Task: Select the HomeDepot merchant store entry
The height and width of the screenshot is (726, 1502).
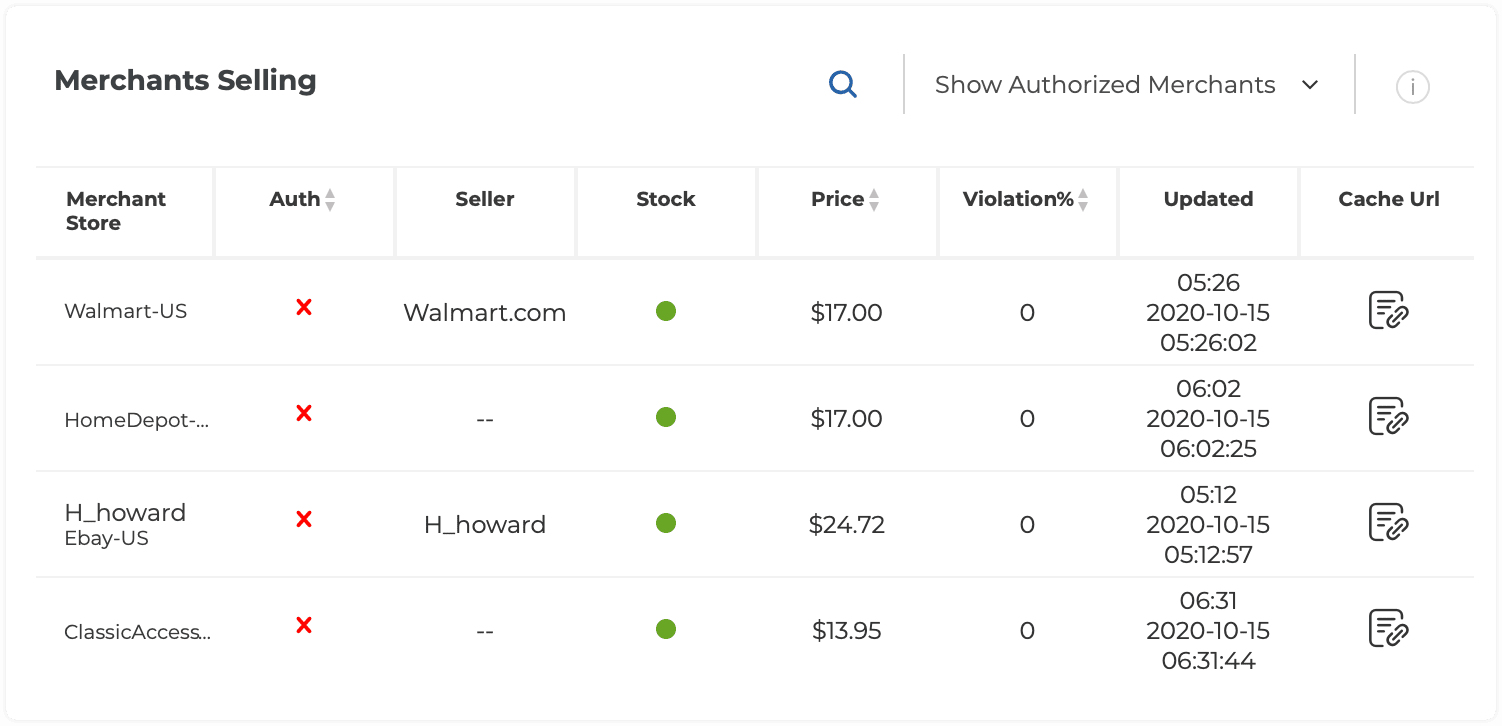Action: tap(136, 421)
